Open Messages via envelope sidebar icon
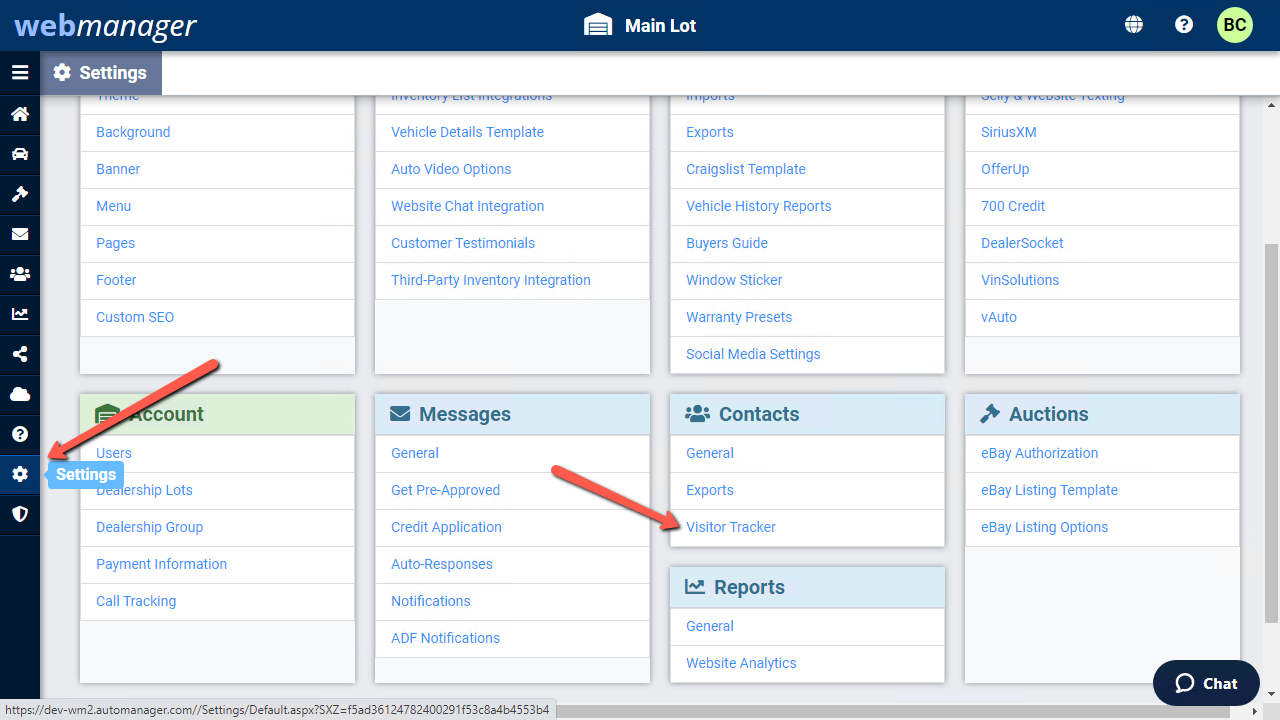Screen dimensions: 1280x720 pos(20,234)
